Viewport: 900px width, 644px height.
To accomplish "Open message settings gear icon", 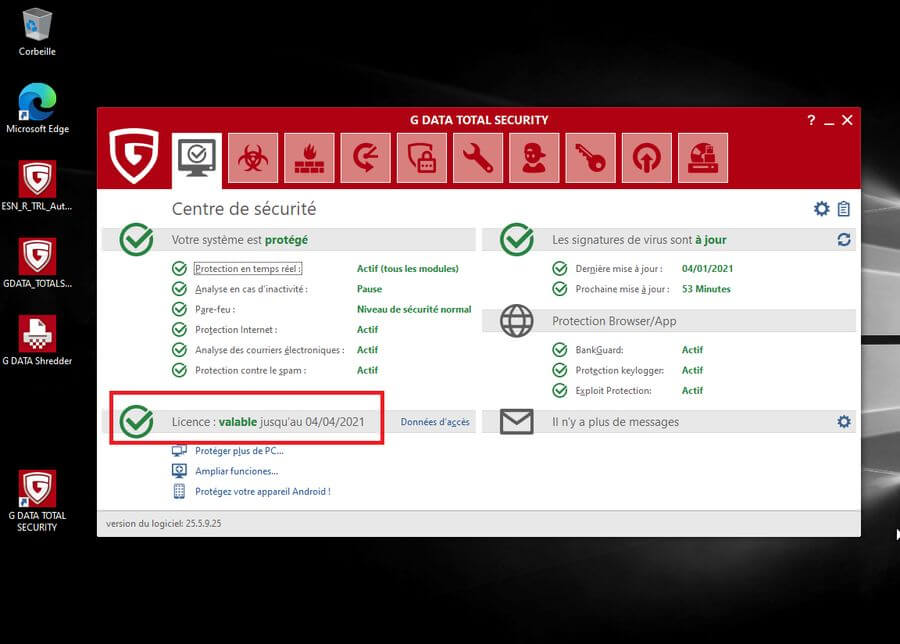I will coord(843,421).
